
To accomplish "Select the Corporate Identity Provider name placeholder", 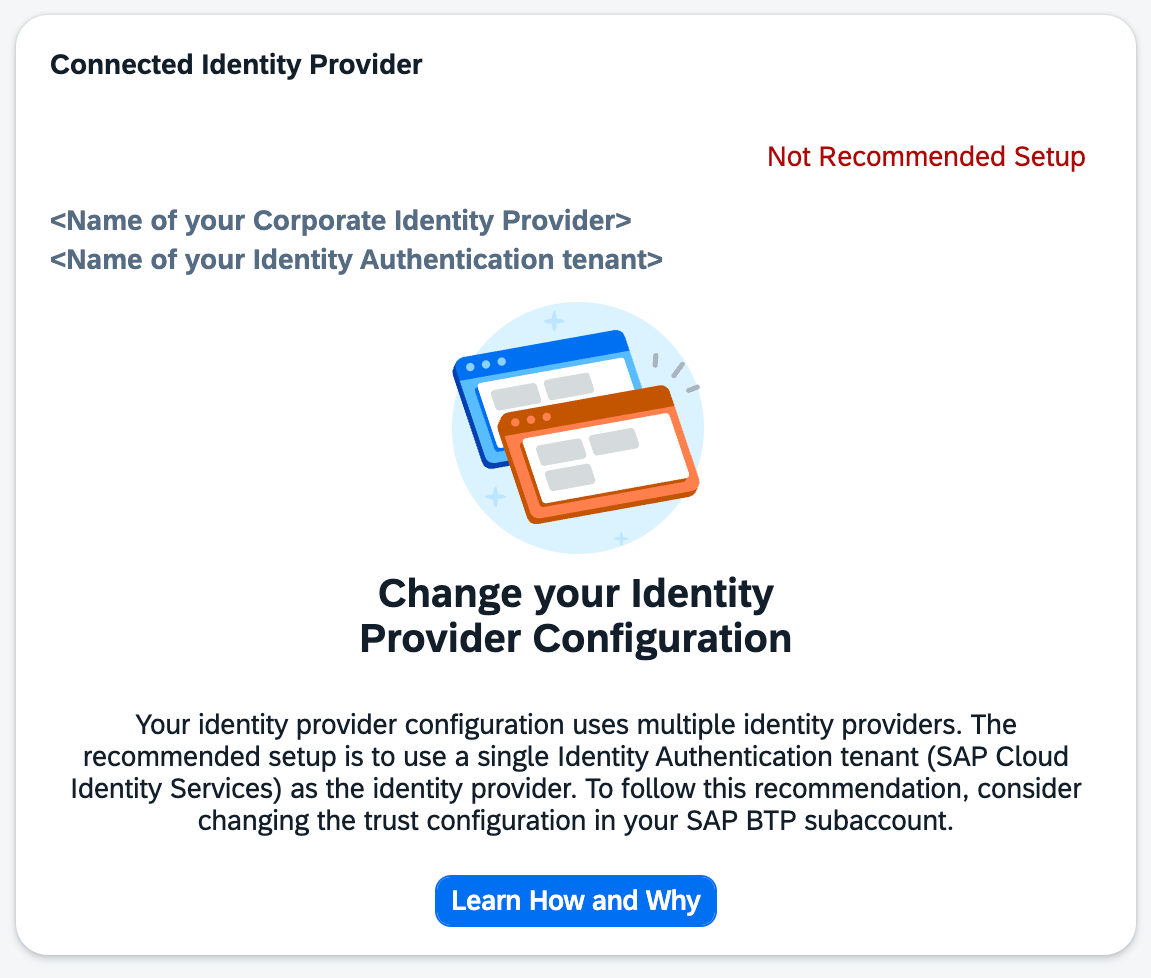I will click(340, 220).
